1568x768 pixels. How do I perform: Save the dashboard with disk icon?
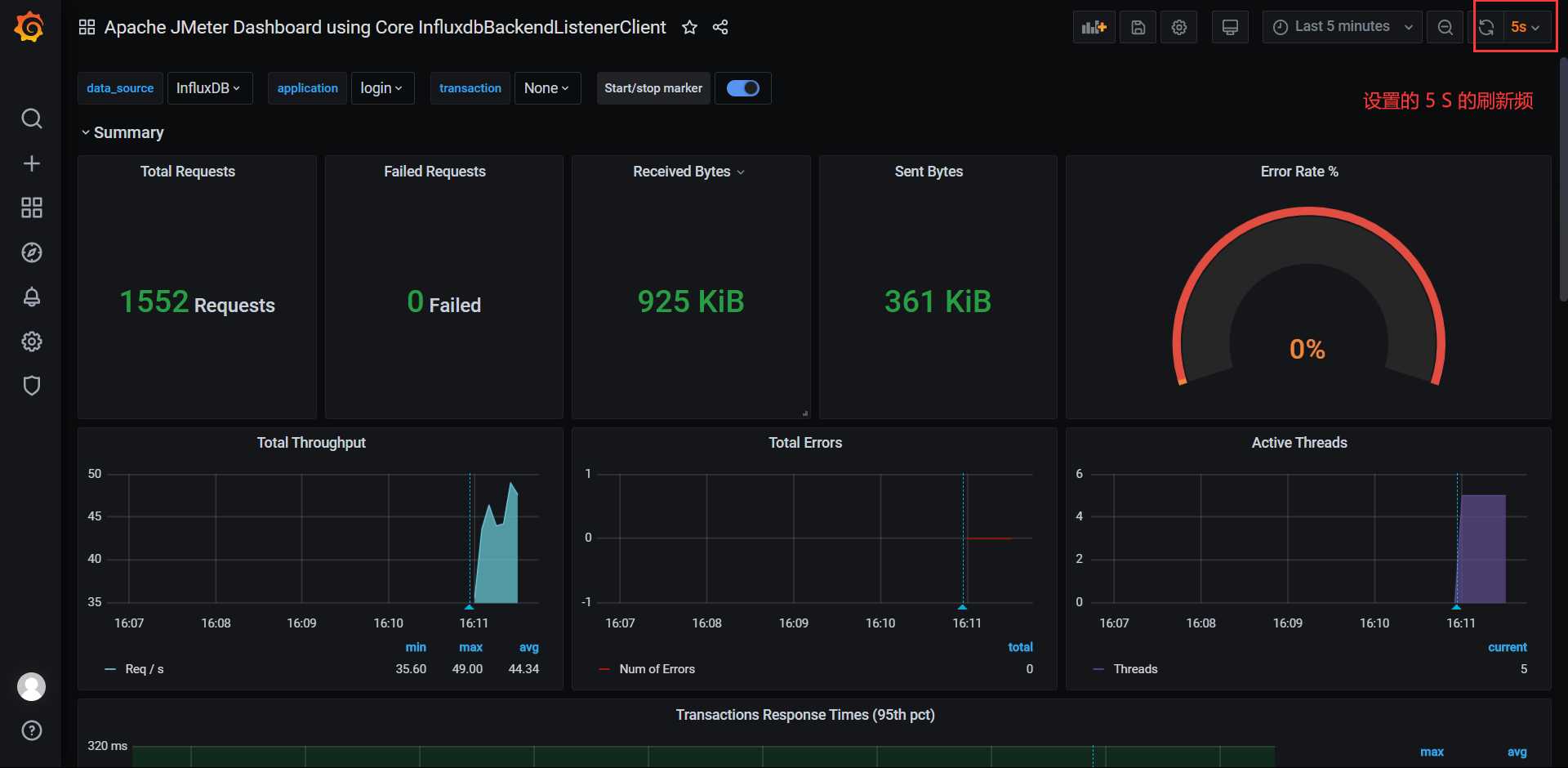[1138, 27]
